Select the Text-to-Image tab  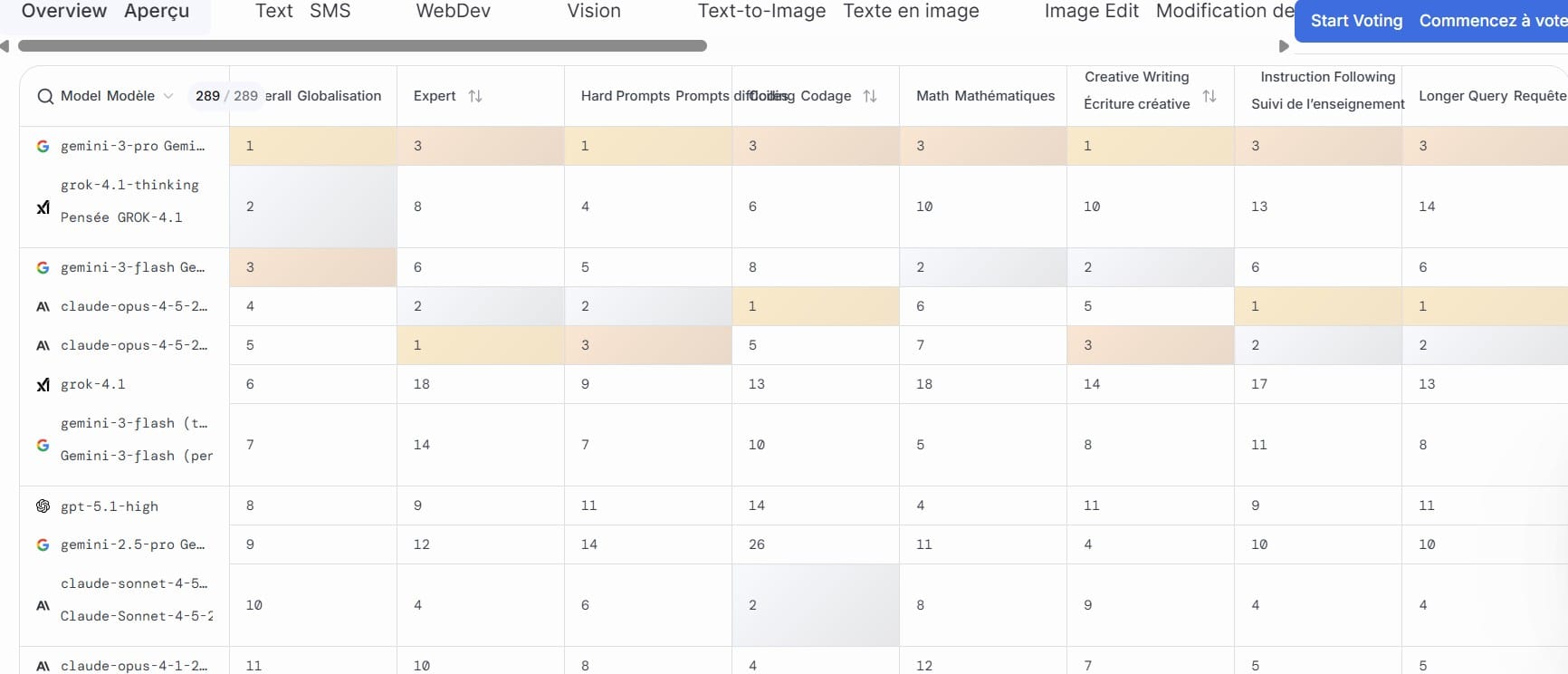[x=761, y=12]
